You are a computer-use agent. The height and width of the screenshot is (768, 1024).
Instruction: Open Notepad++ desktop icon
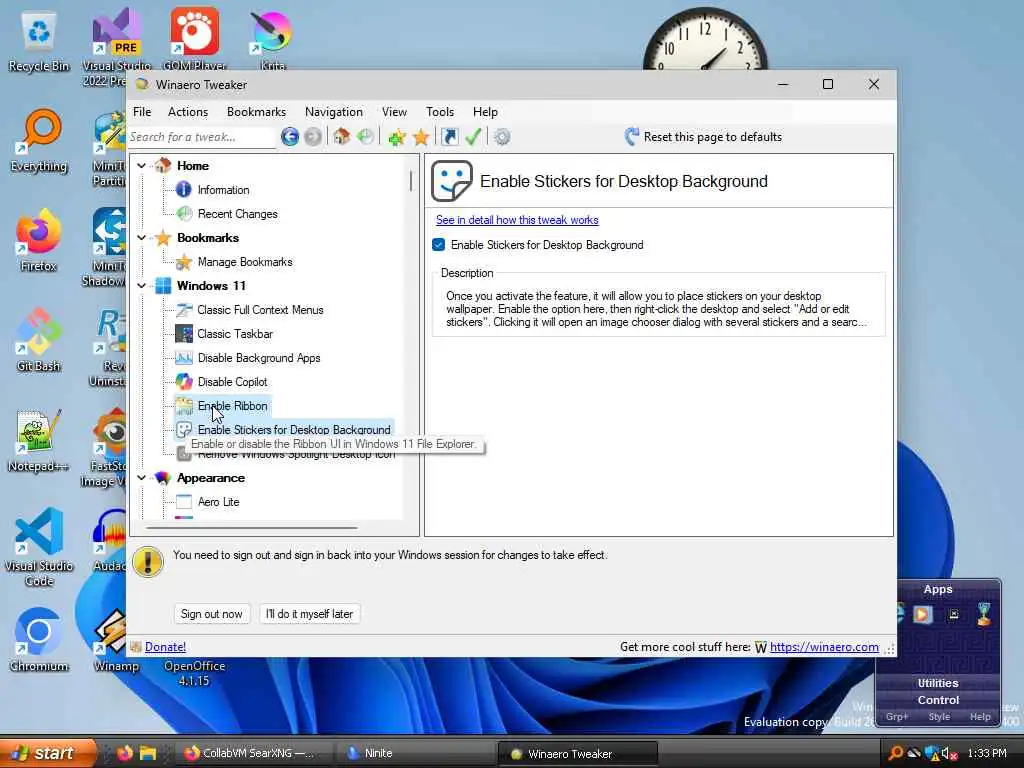pos(39,440)
